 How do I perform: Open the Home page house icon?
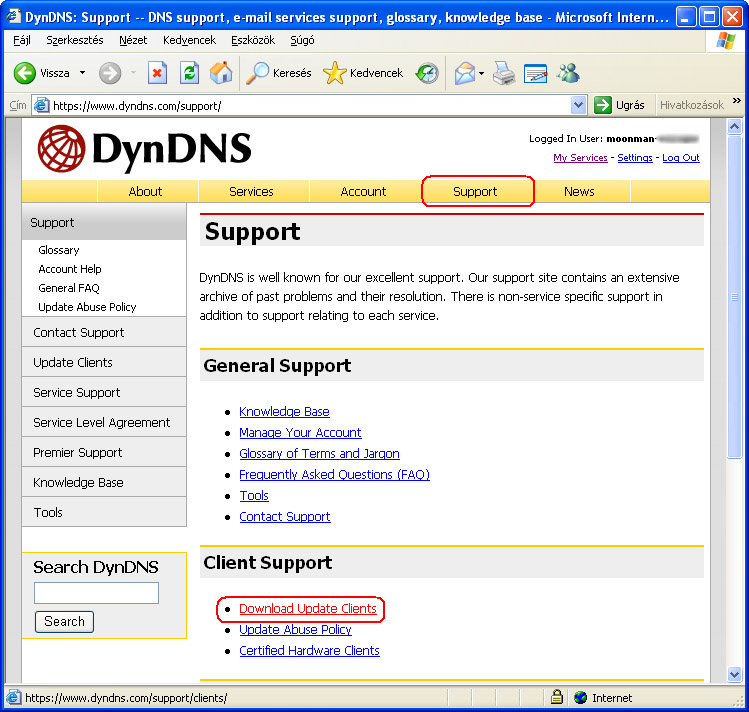click(x=221, y=73)
